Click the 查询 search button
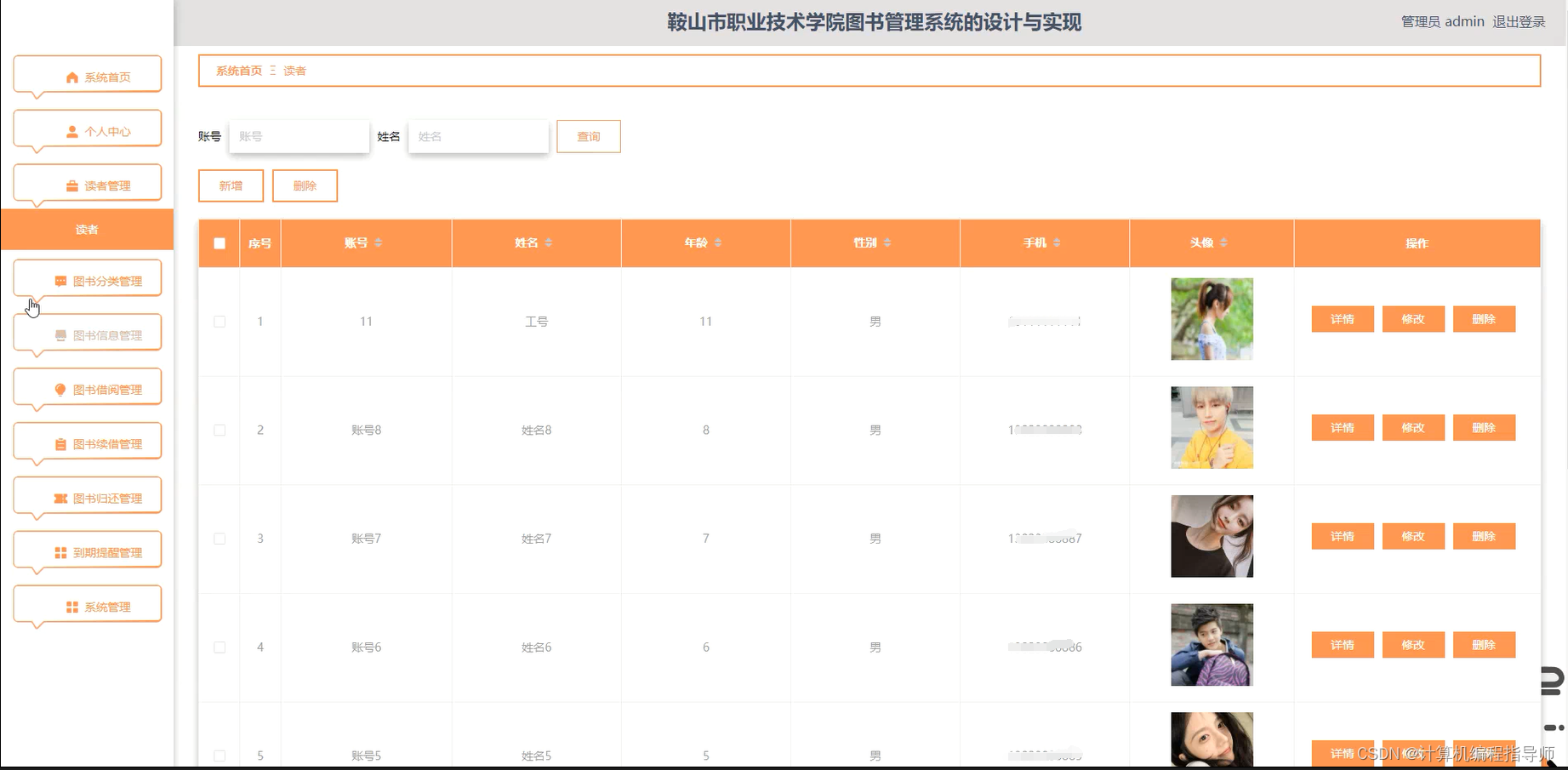Viewport: 1568px width, 770px height. [589, 136]
